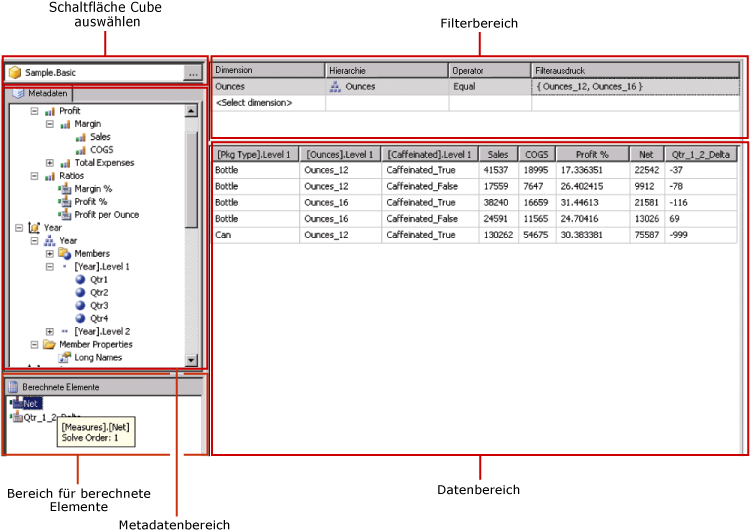Click the 130262 sales value
750x532 pixels.
tap(498, 235)
